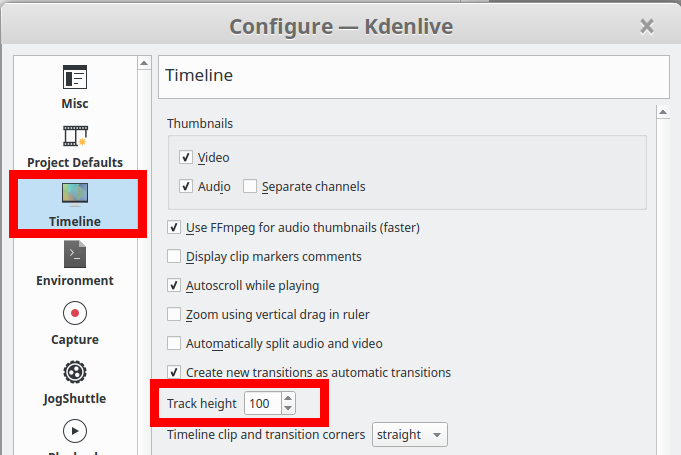The height and width of the screenshot is (455, 681).
Task: Decrease Track height with down arrow
Action: pos(288,409)
